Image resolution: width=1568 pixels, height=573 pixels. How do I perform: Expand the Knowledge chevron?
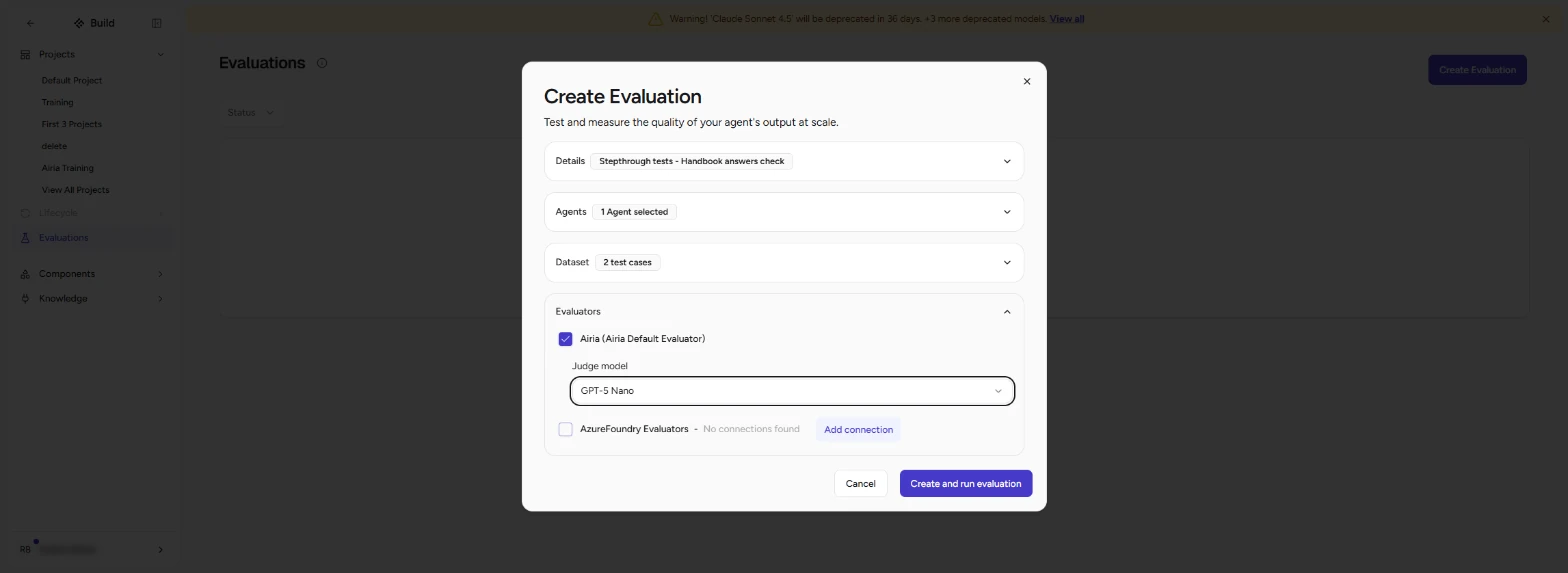click(160, 299)
